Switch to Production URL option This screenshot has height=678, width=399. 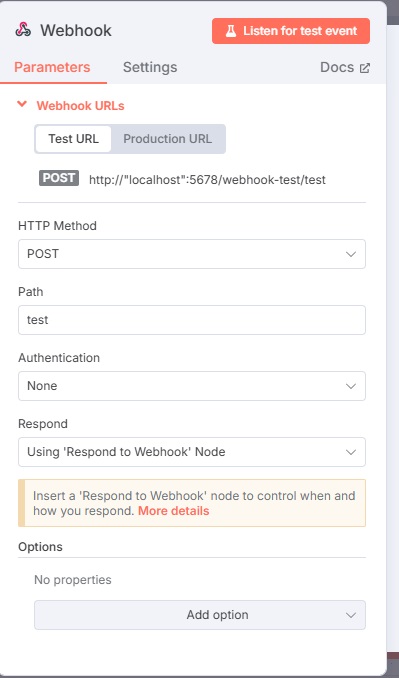168,139
